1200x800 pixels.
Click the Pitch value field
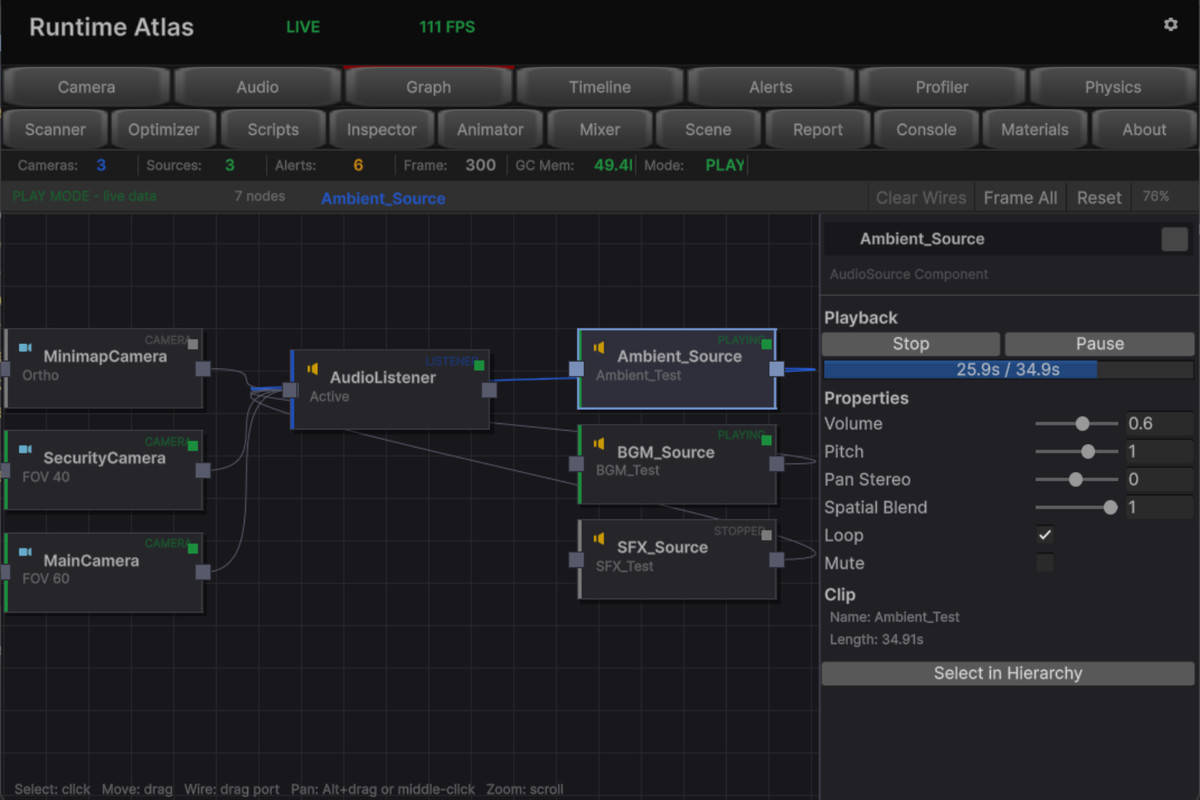pos(1159,452)
